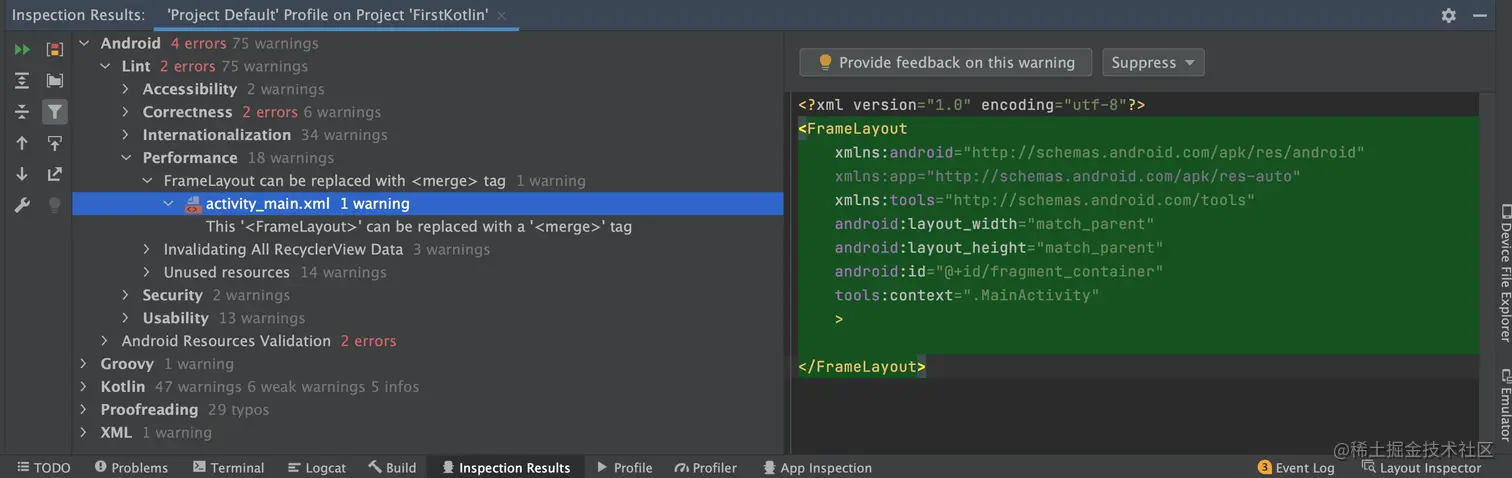
Task: Toggle Group by Severity icon
Action: pos(55,49)
